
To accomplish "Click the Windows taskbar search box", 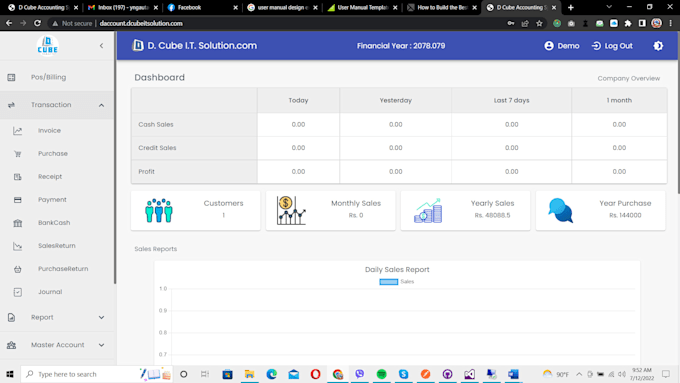I will 96,374.
